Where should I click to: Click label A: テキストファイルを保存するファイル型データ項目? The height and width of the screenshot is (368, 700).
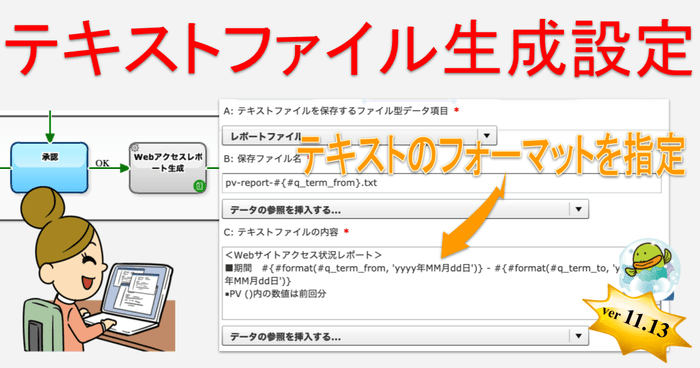[336, 111]
